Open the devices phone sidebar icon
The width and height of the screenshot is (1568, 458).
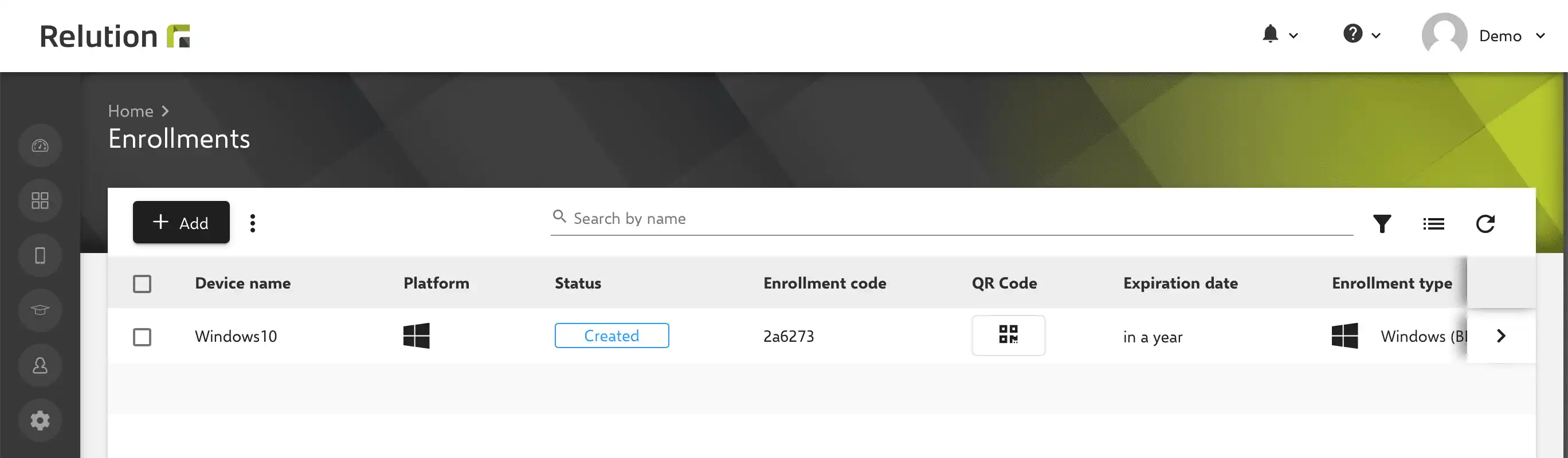[x=40, y=255]
